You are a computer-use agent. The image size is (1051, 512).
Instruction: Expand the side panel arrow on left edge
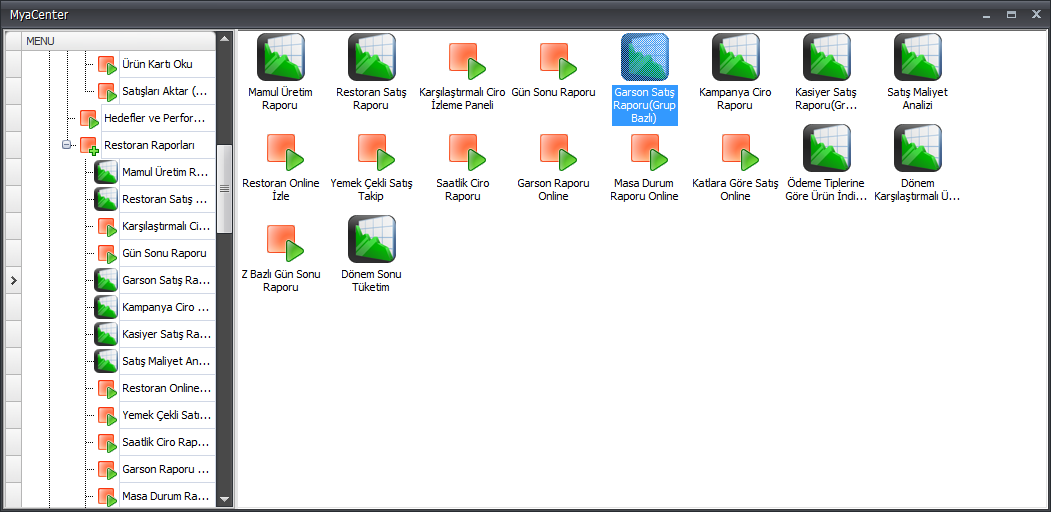click(x=13, y=280)
